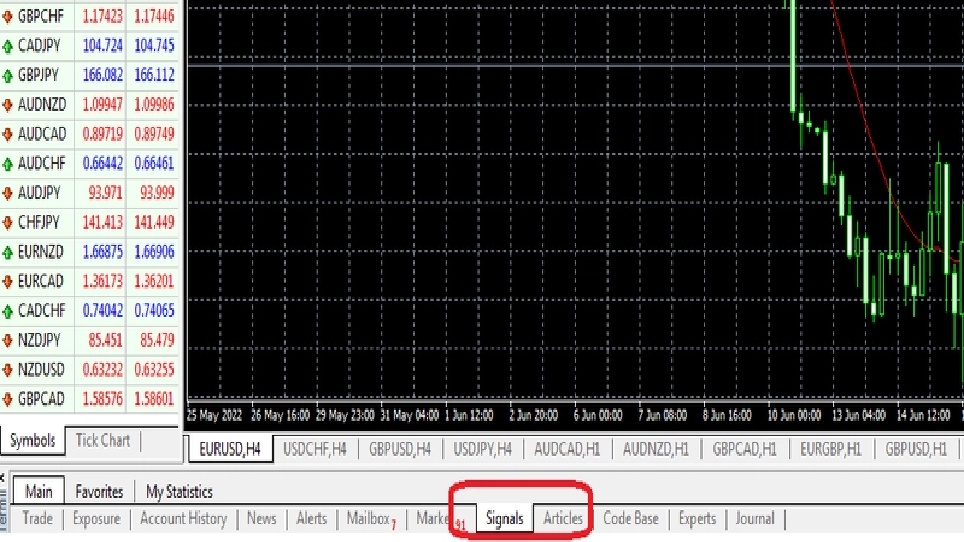
Task: Open the GBPCAD,H1 chart tab
Action: click(x=745, y=449)
